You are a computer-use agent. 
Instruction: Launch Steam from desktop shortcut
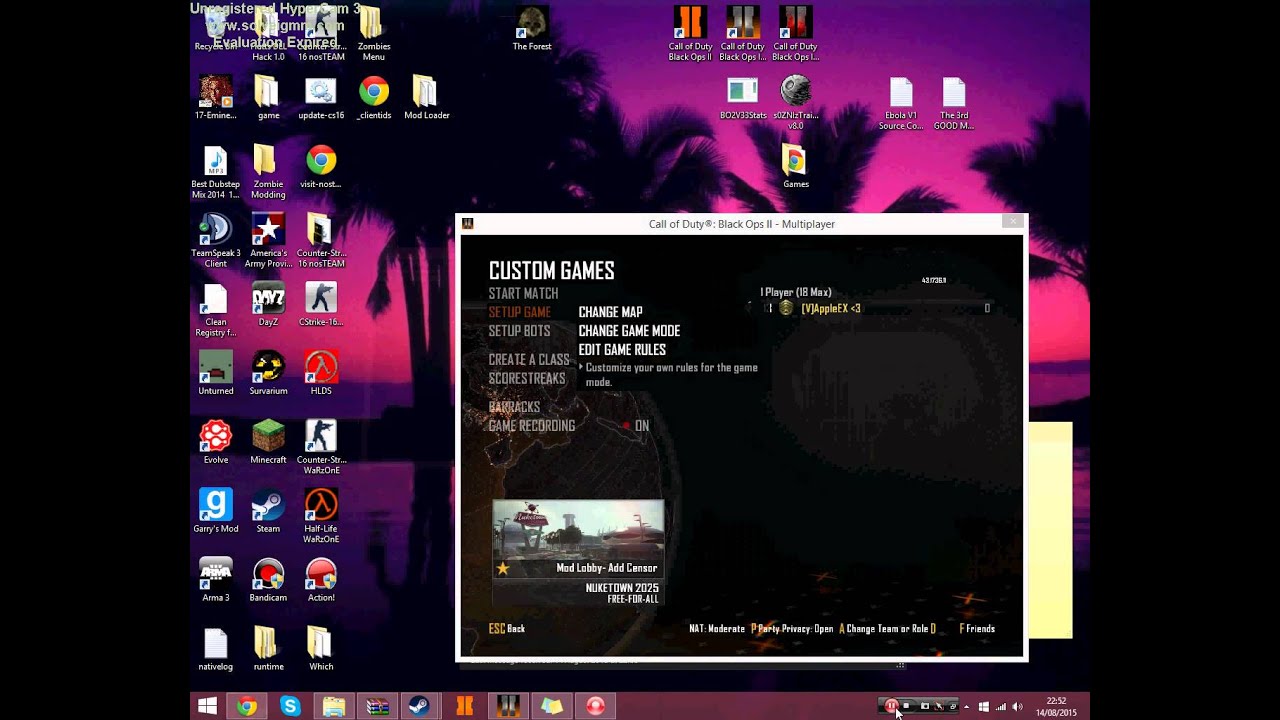point(268,511)
